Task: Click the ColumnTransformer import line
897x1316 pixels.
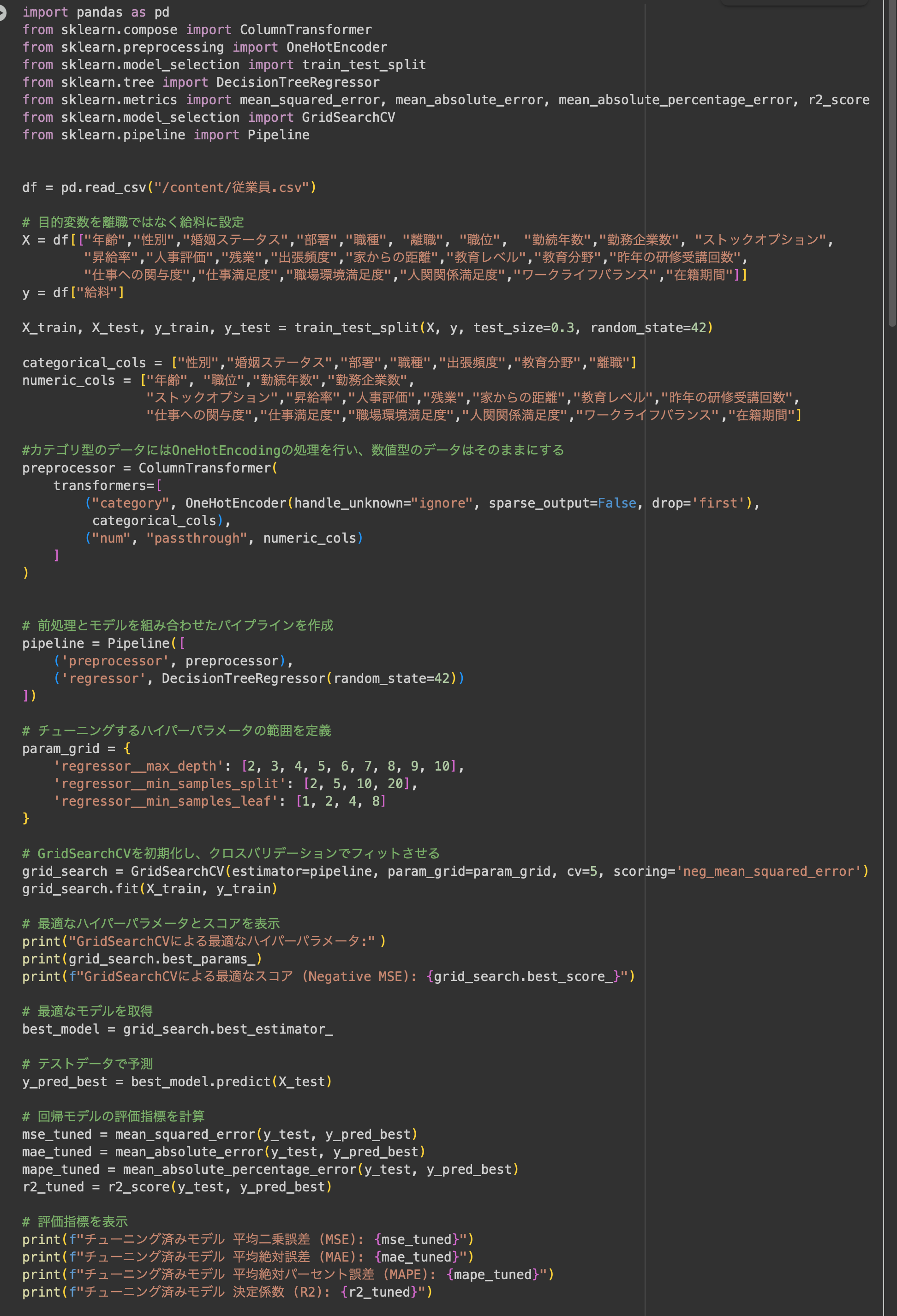Action: click(x=197, y=30)
